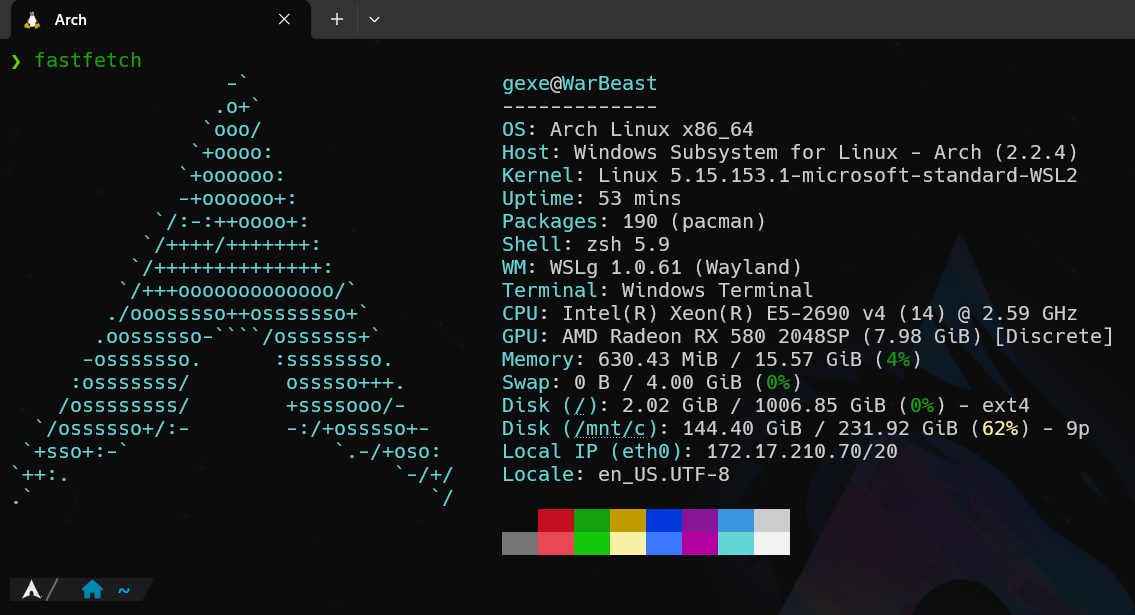Click the GPU line AMD Radeon RX 580
1135x615 pixels.
[808, 336]
